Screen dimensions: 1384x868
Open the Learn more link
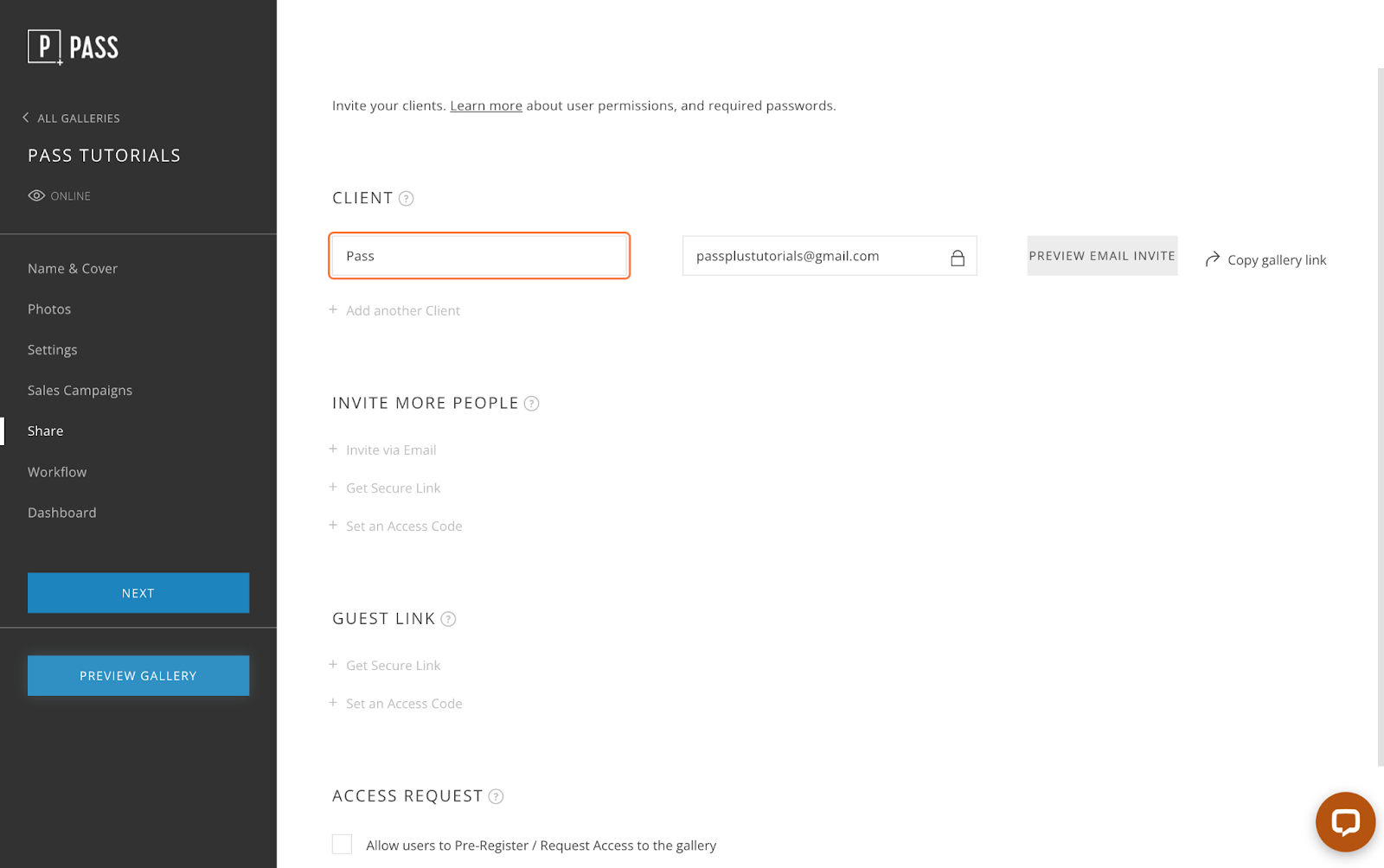tap(486, 105)
